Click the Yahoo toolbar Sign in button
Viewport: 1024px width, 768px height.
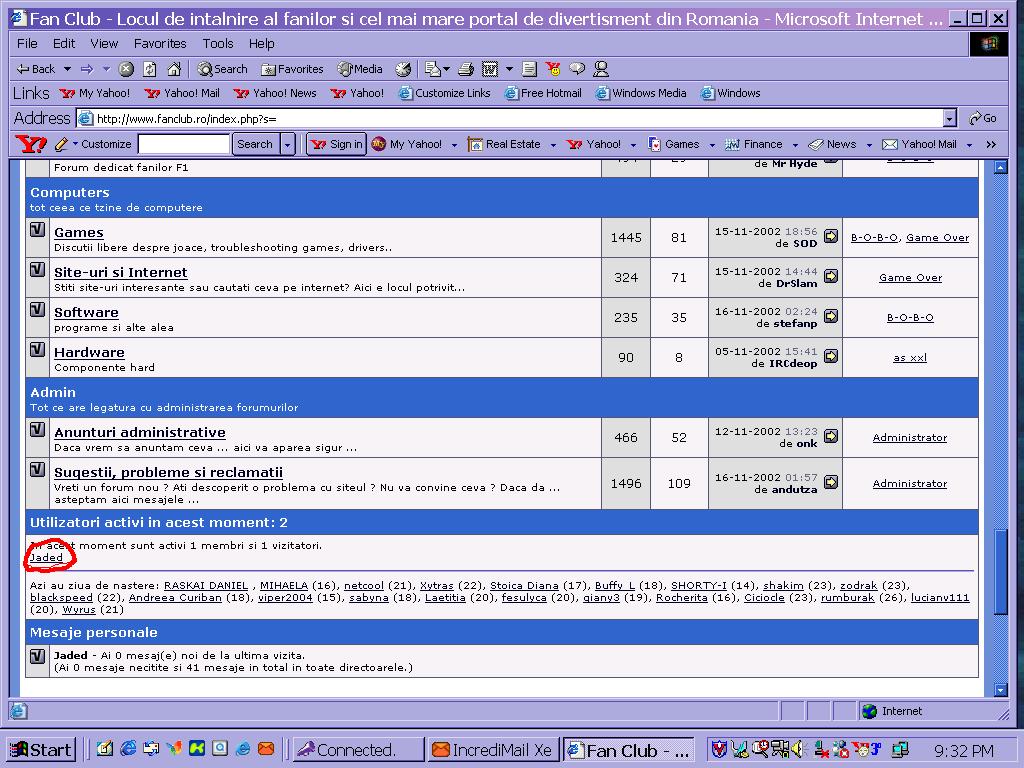(x=336, y=144)
